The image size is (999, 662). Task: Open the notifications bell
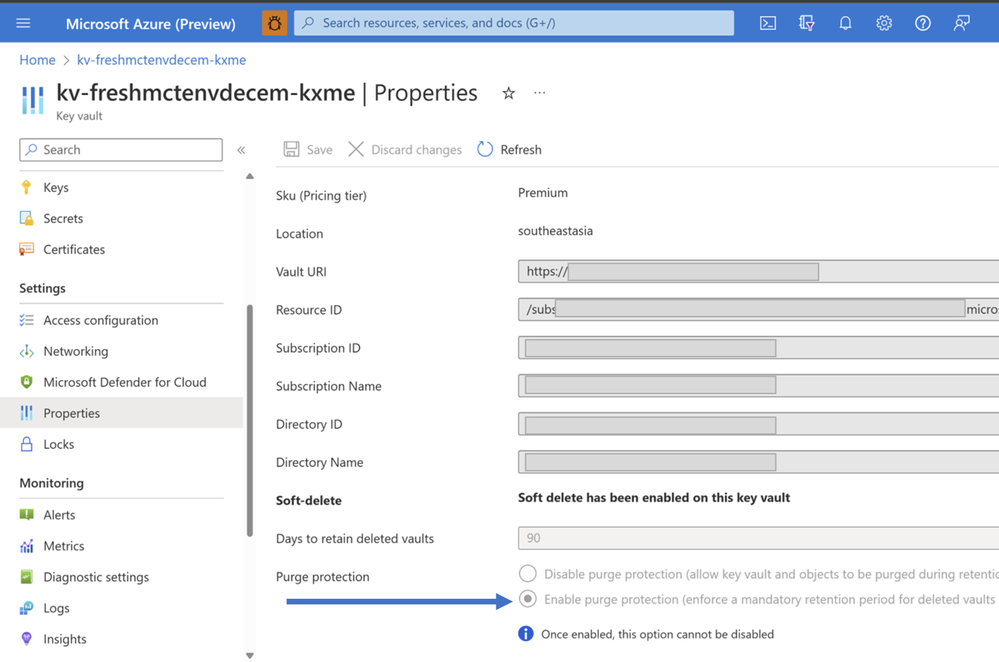tap(845, 24)
